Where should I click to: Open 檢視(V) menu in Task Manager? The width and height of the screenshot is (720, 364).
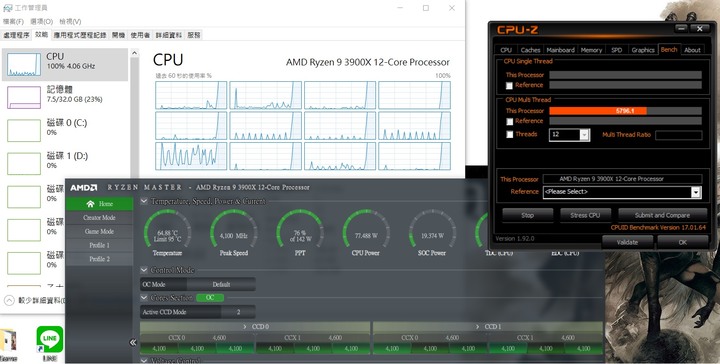70,22
